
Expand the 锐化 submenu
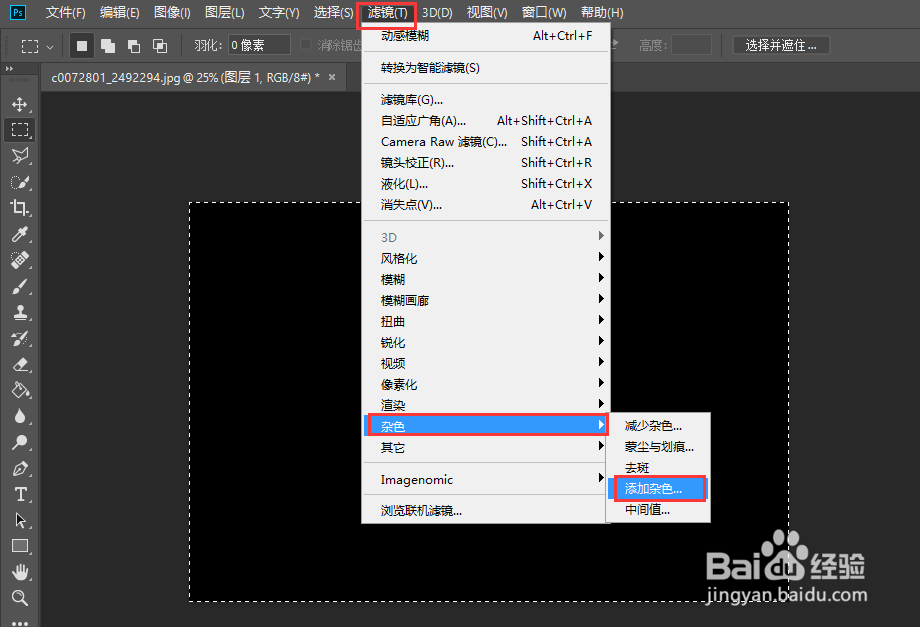pos(486,343)
